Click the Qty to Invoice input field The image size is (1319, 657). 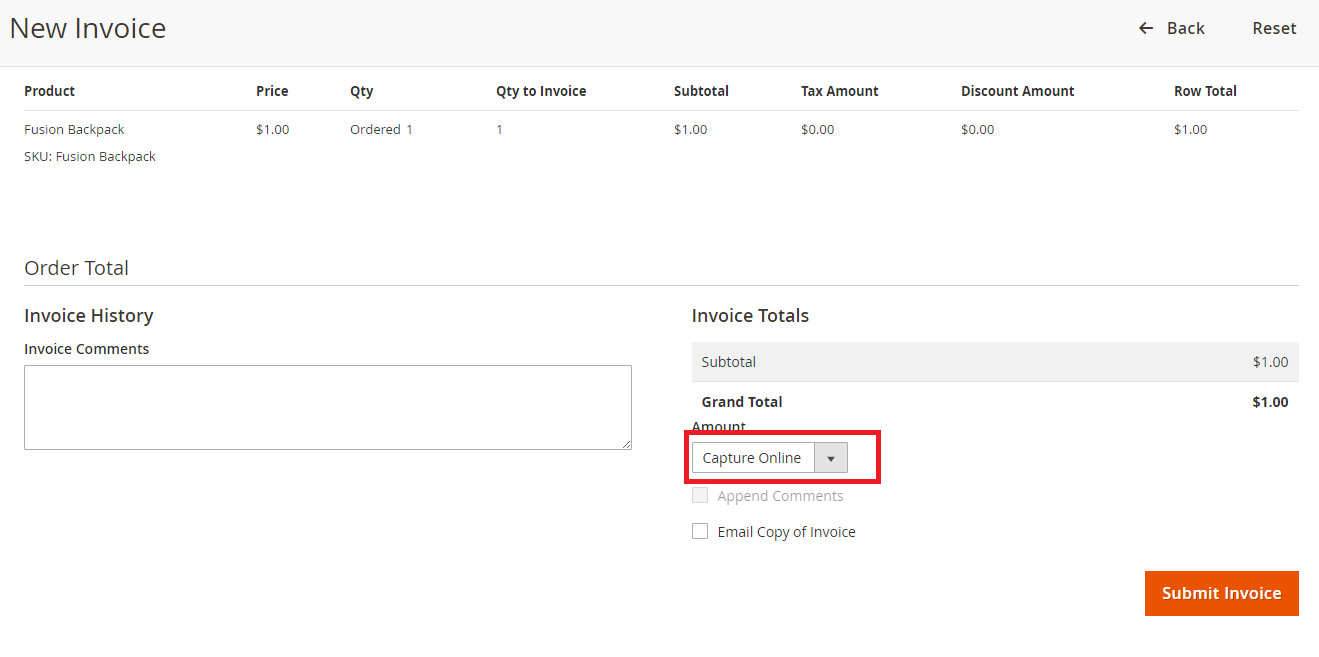(x=499, y=129)
